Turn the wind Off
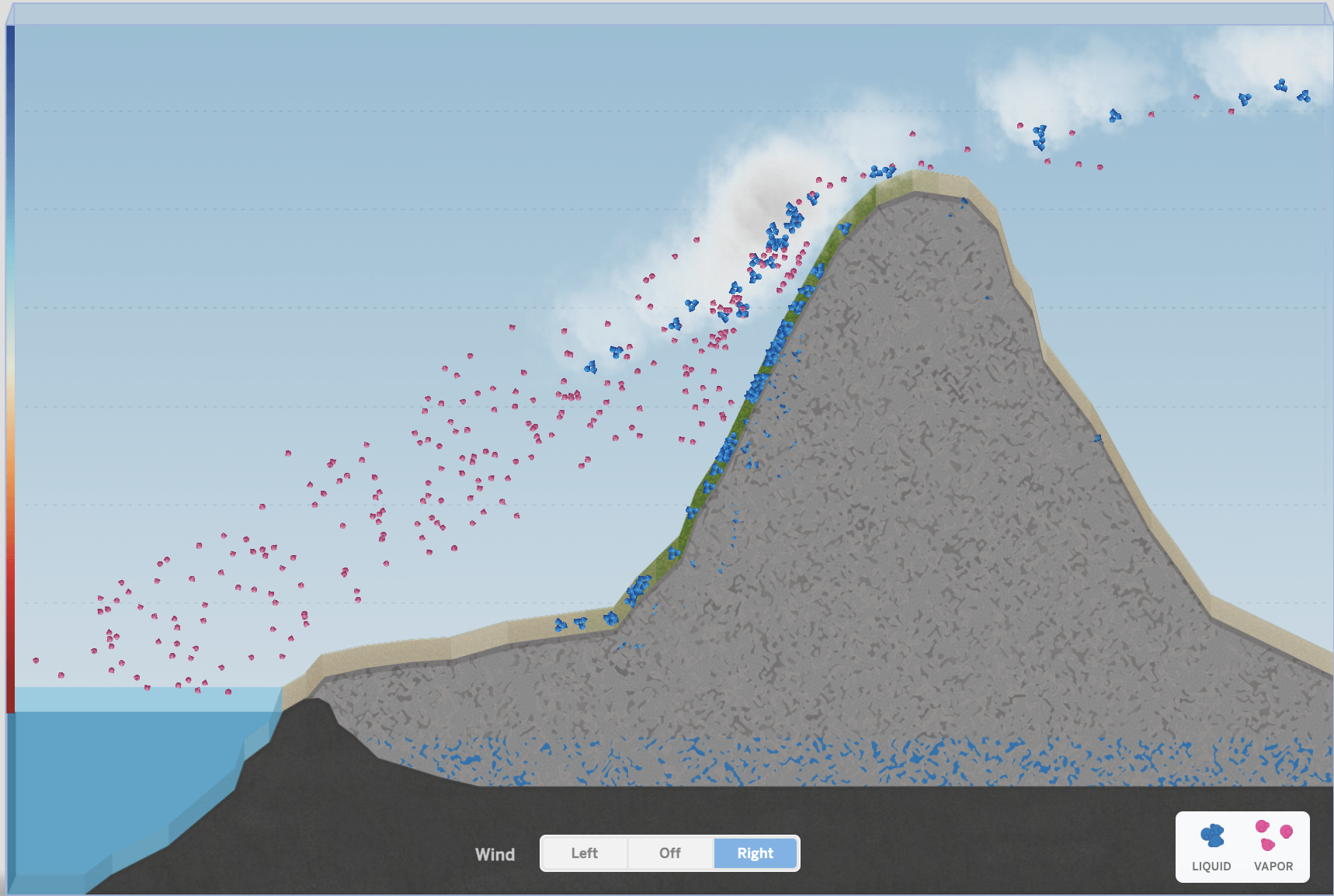This screenshot has width=1334, height=896. (x=669, y=853)
